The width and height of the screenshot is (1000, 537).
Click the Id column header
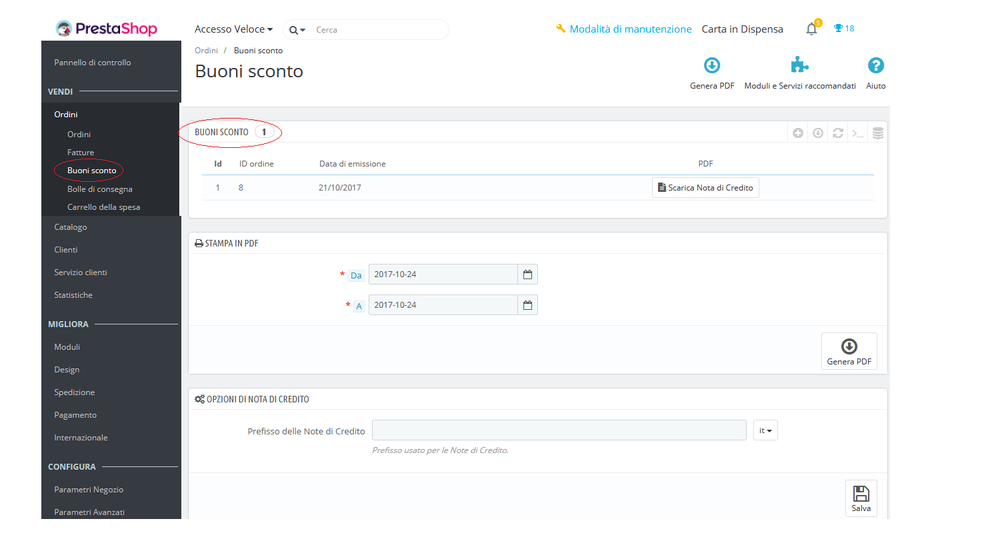tap(217, 164)
